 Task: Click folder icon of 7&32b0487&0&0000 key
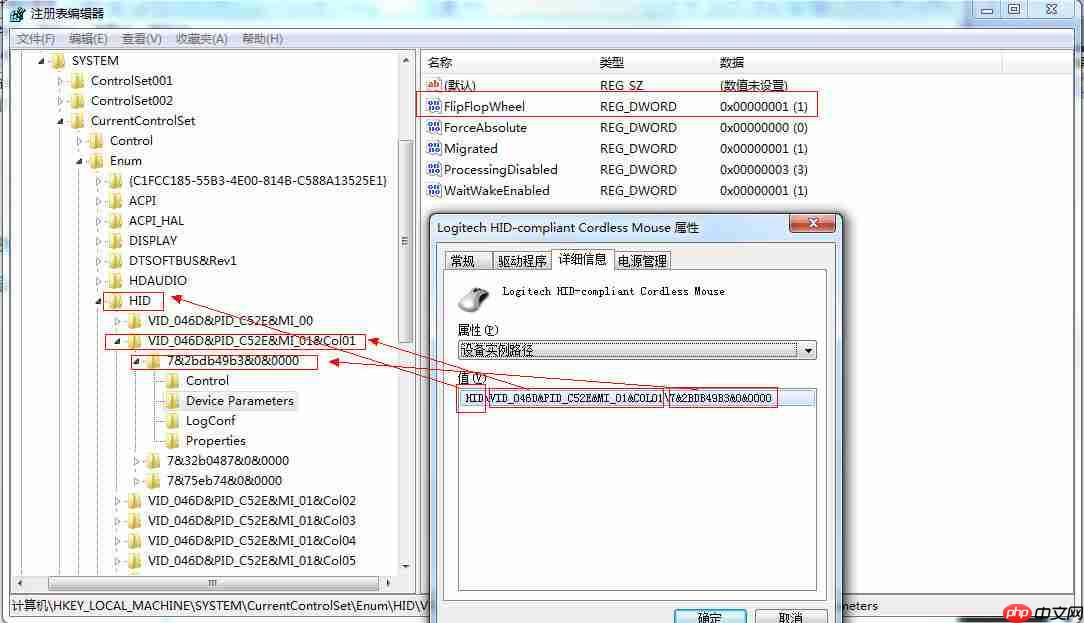pyautogui.click(x=154, y=461)
